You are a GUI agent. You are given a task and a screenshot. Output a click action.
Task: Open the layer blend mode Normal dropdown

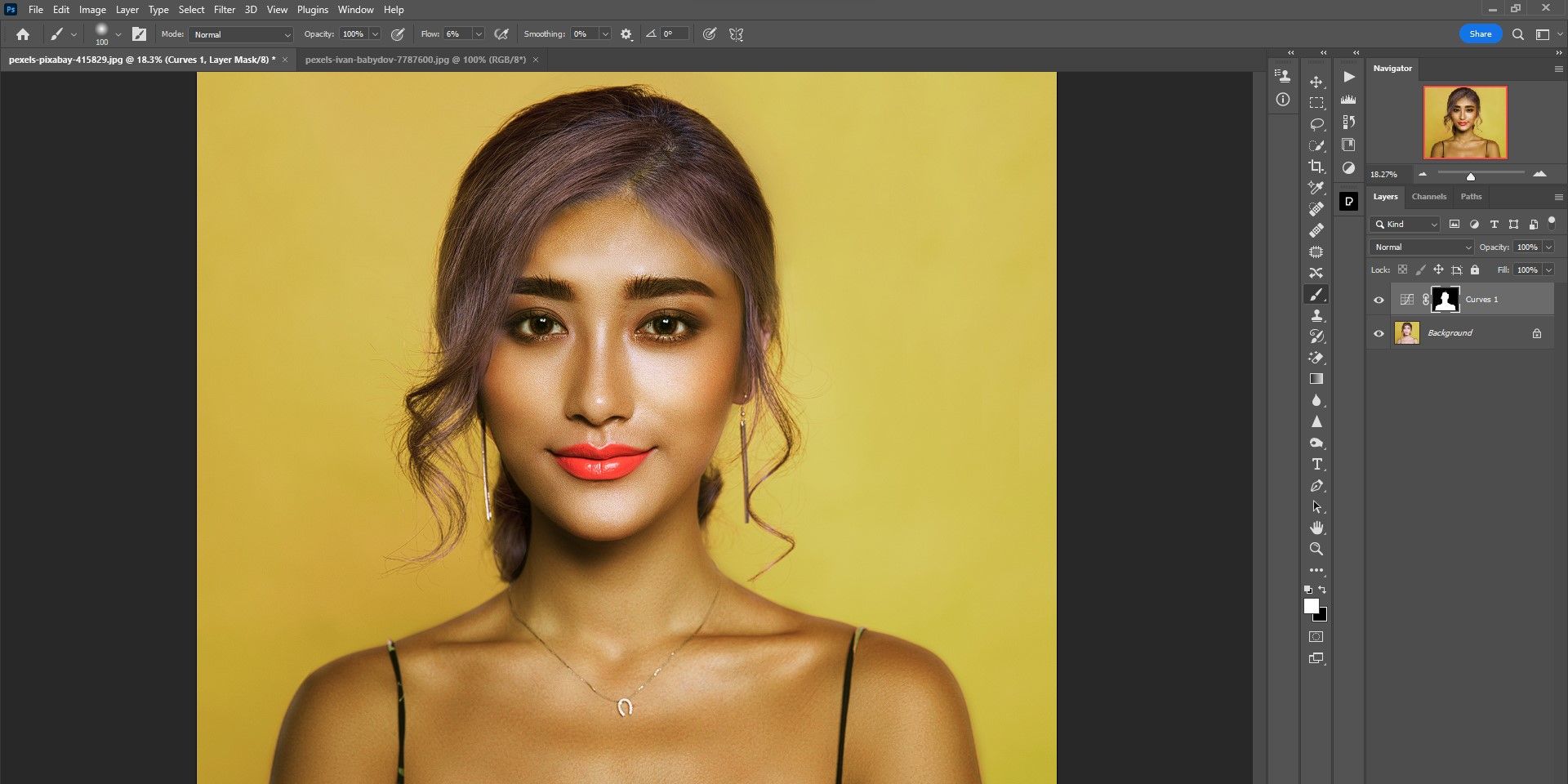pos(1421,247)
